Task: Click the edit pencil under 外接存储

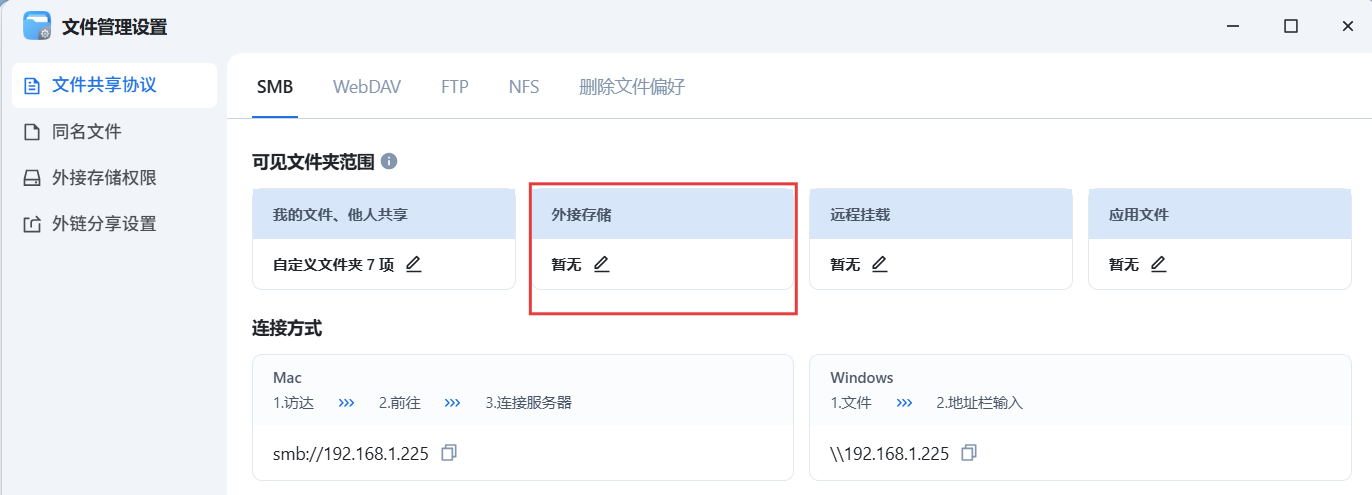Action: (601, 265)
